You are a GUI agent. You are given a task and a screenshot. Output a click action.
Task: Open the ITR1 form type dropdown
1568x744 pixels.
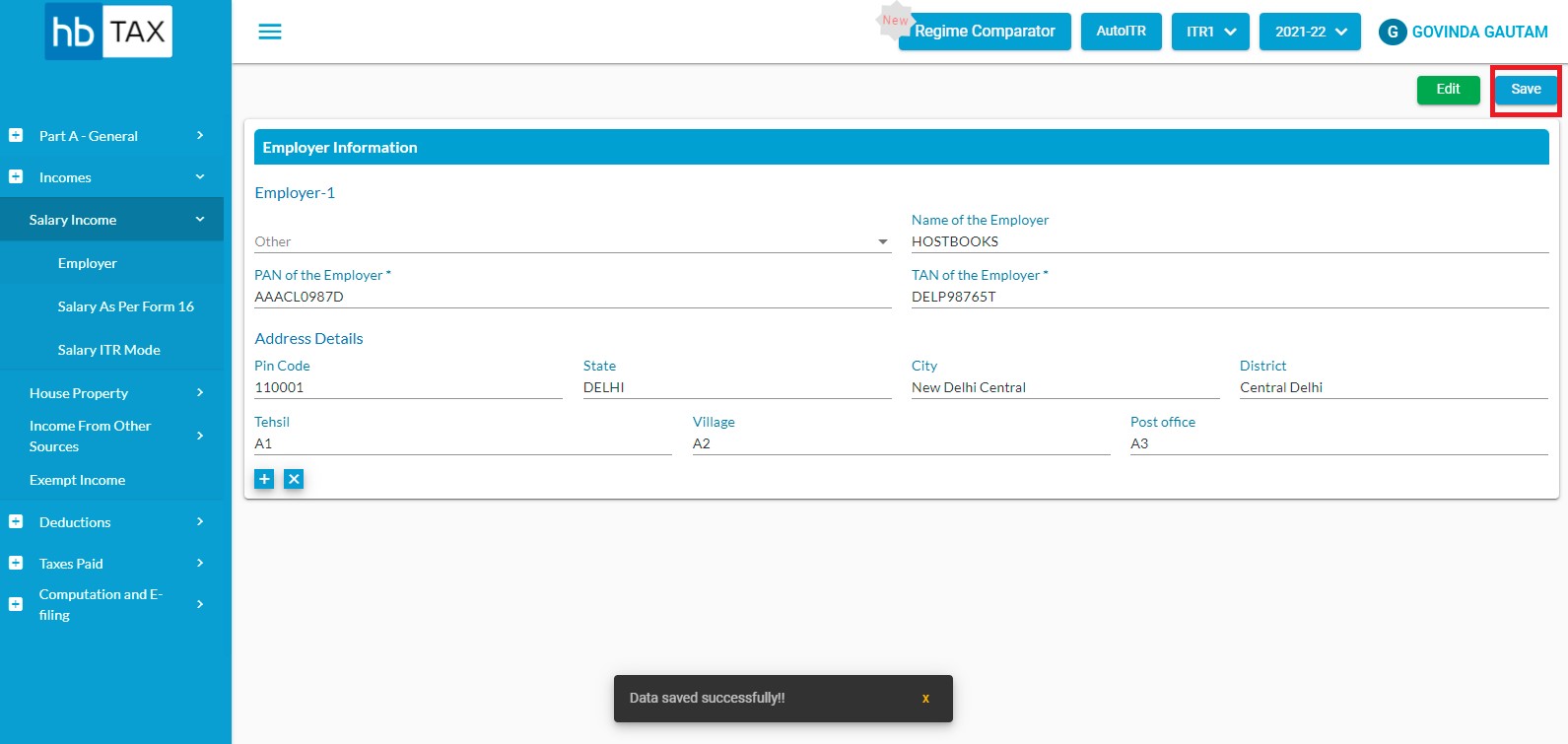coord(1210,32)
